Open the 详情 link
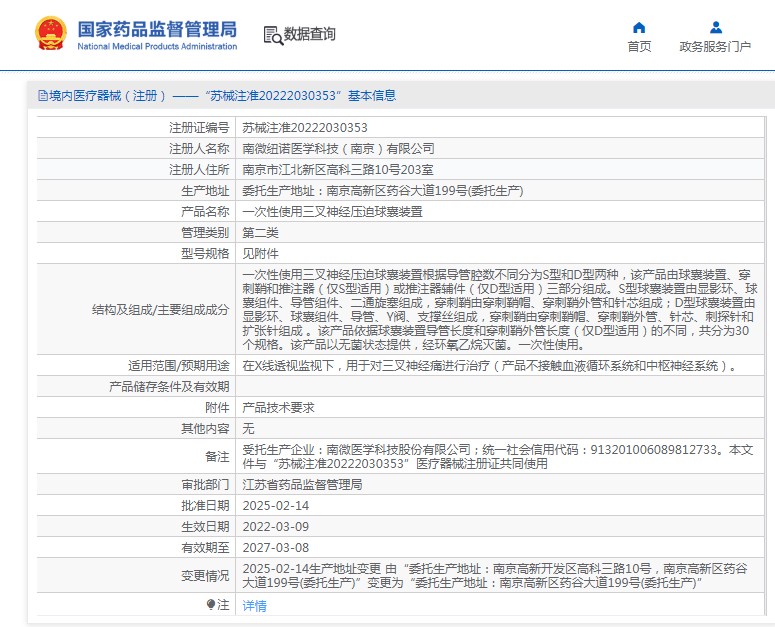This screenshot has height=627, width=775. (255, 605)
